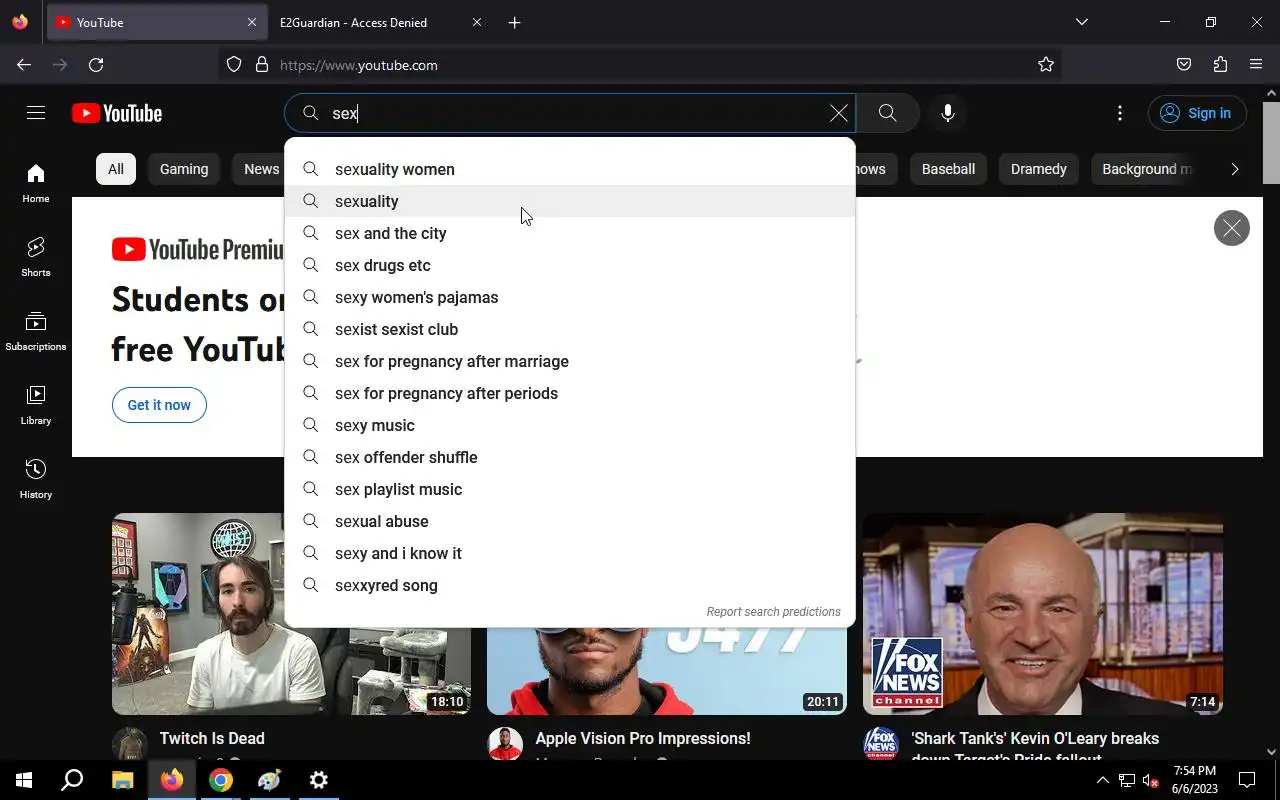The height and width of the screenshot is (800, 1280).
Task: Open Windows Start menu
Action: (24, 780)
